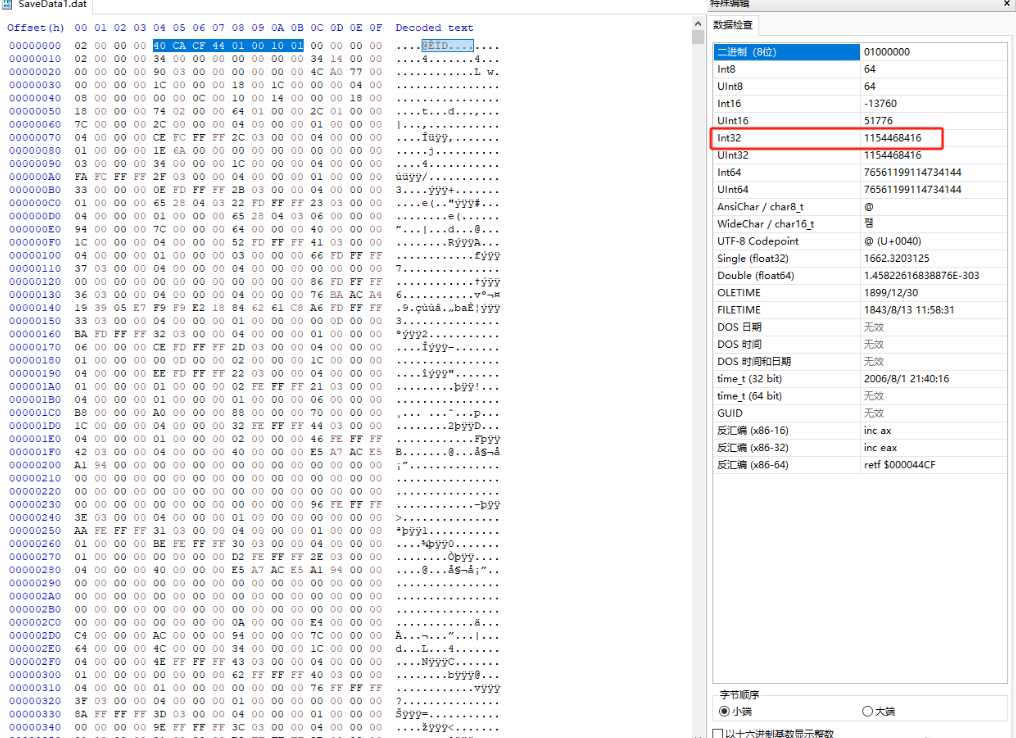The image size is (1016, 738).
Task: Click the time_t (64 bit) row
Action: (x=860, y=396)
